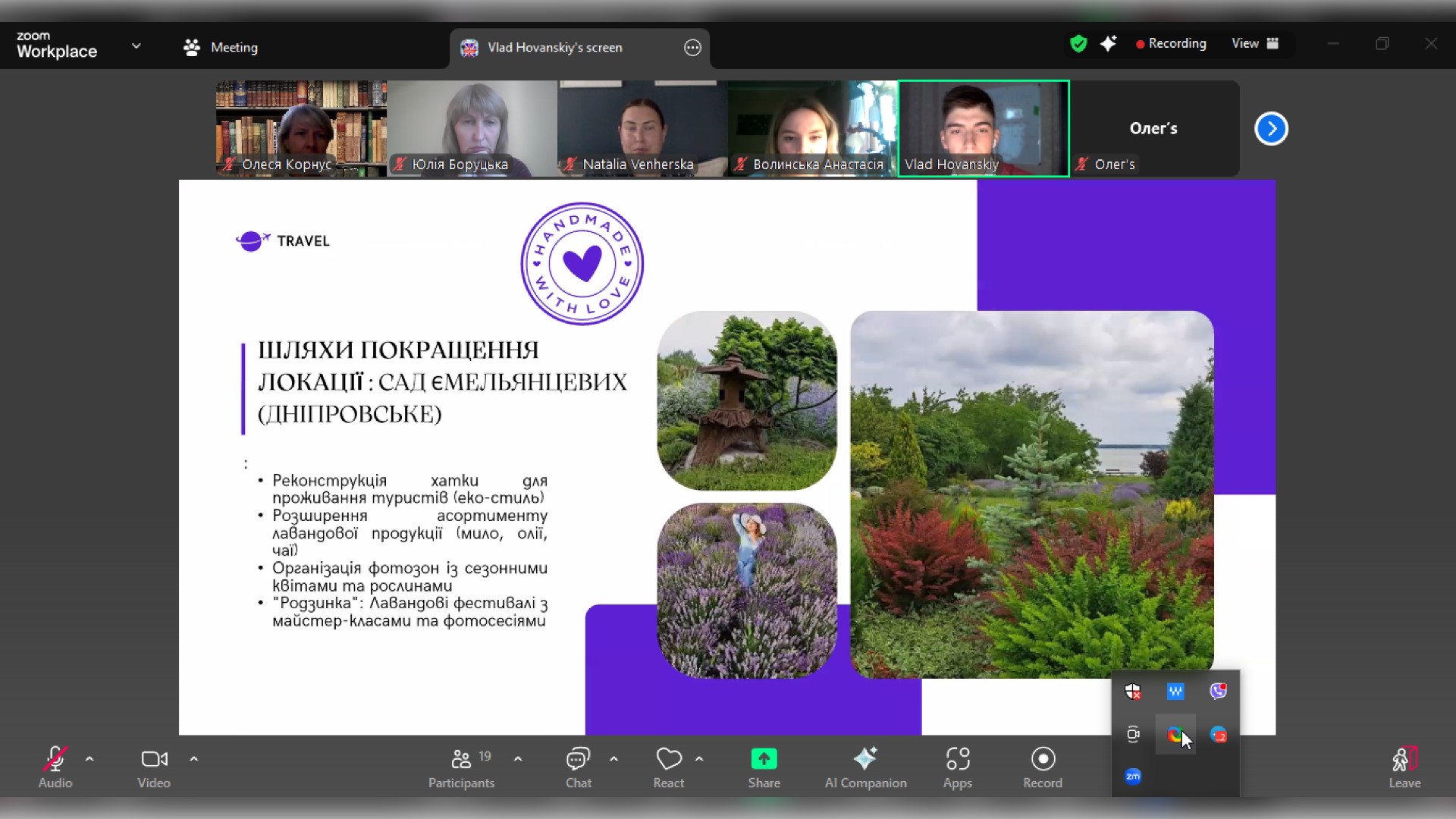Toggle the Video camera button
The image size is (1456, 819).
154,767
